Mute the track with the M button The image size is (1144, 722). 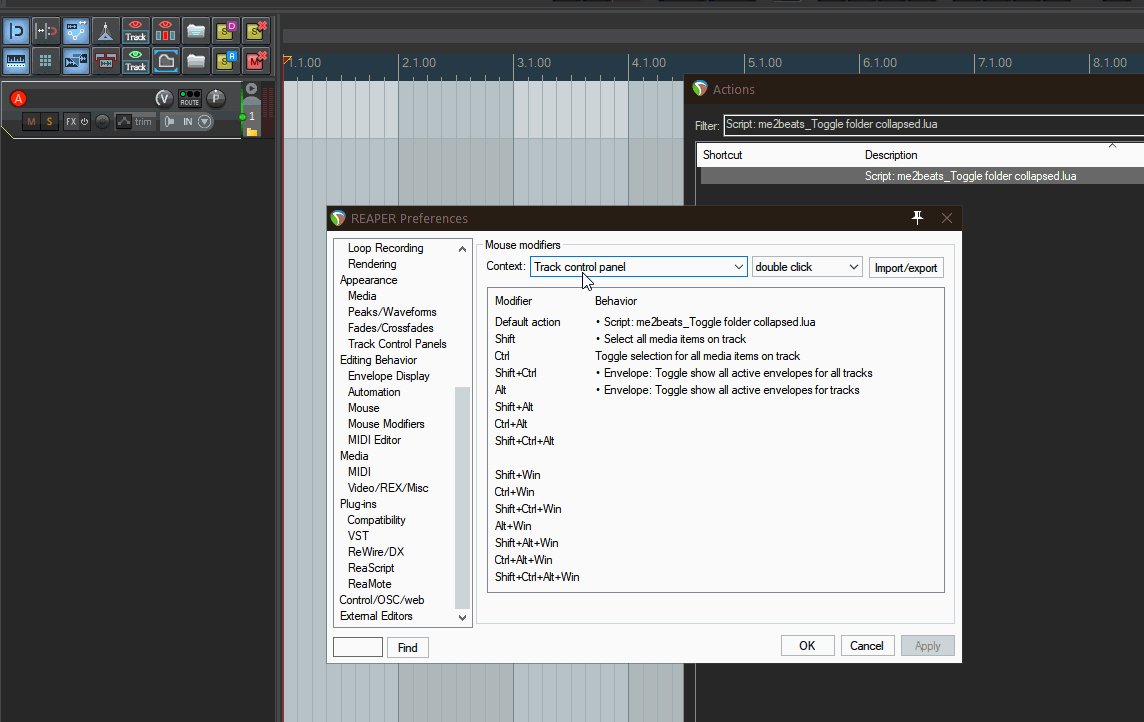[31, 122]
